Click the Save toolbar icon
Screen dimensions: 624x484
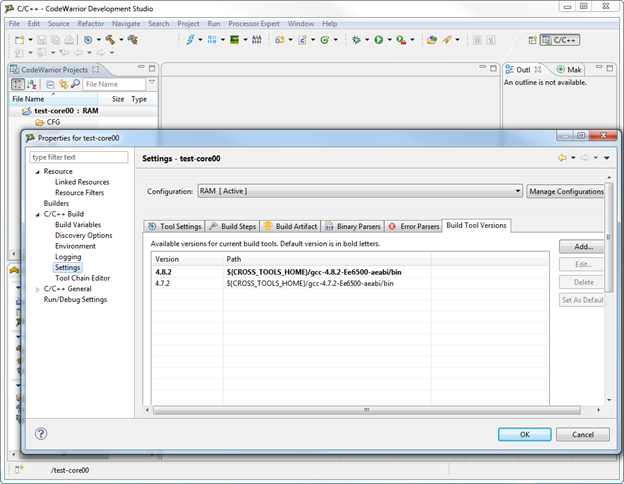(42, 40)
